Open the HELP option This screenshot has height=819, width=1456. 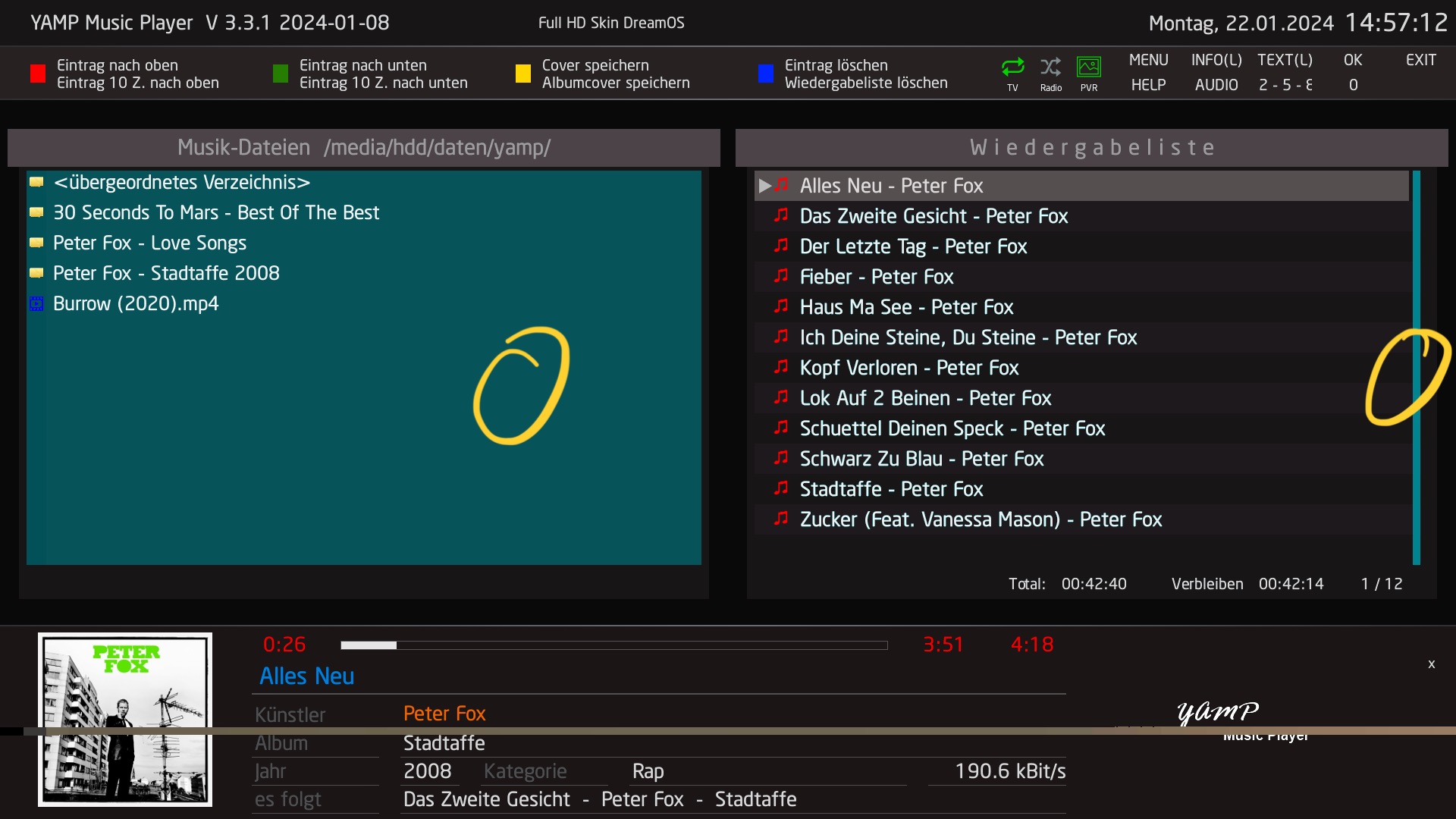pos(1148,85)
